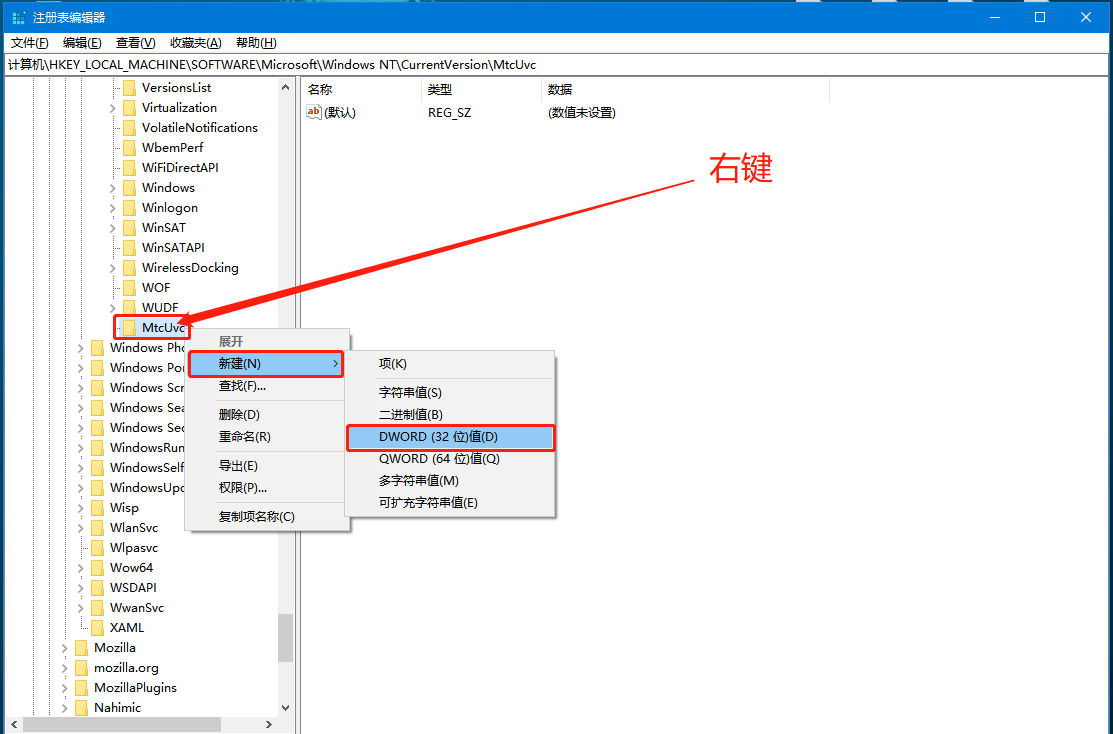Viewport: 1113px width, 734px height.
Task: Select the WSDAPI folder icon
Action: [x=97, y=587]
